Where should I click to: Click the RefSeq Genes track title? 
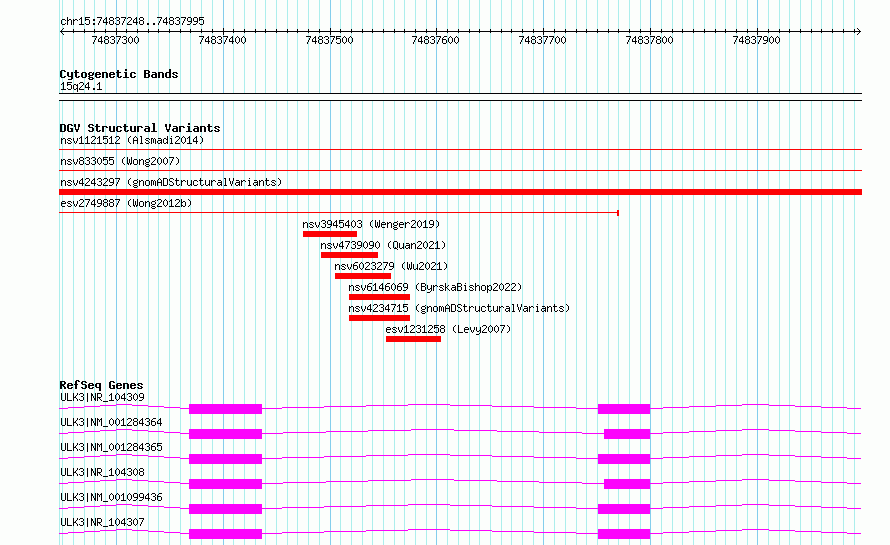101,385
